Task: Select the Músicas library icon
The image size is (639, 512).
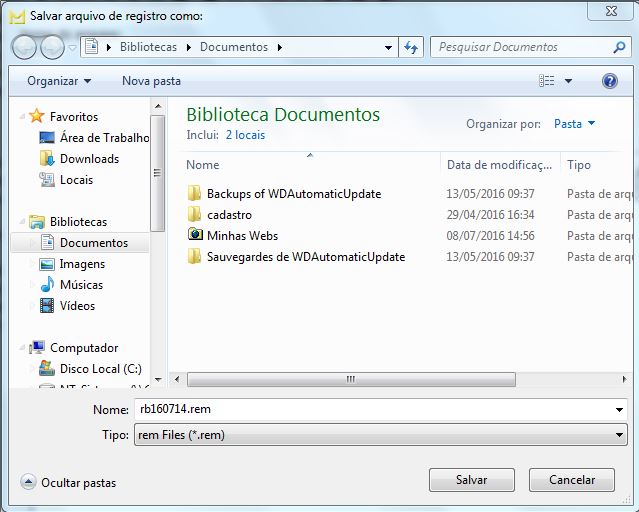Action: tap(47, 285)
